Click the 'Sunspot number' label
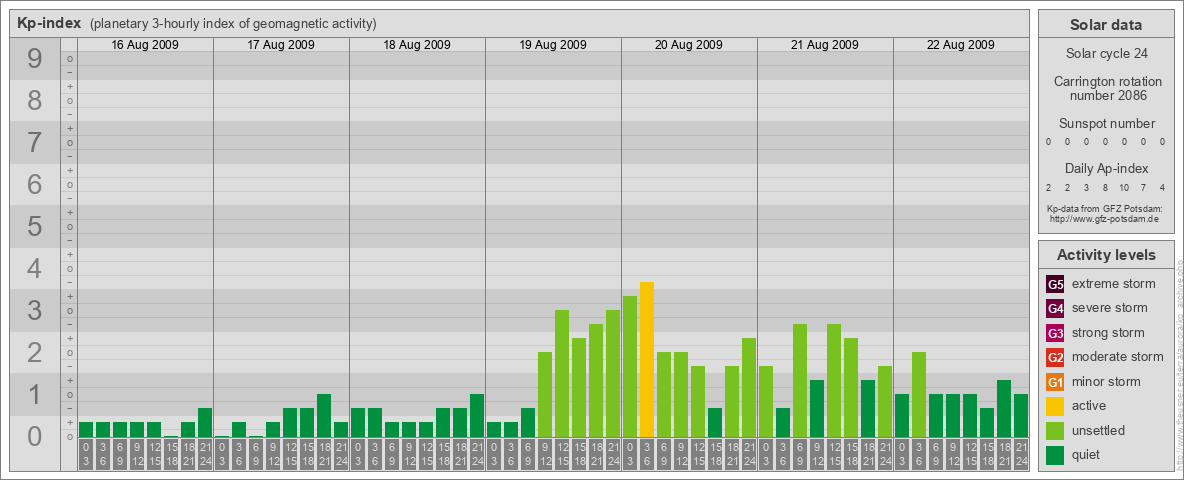Screen dimensions: 1184x480 pyautogui.click(x=1107, y=124)
